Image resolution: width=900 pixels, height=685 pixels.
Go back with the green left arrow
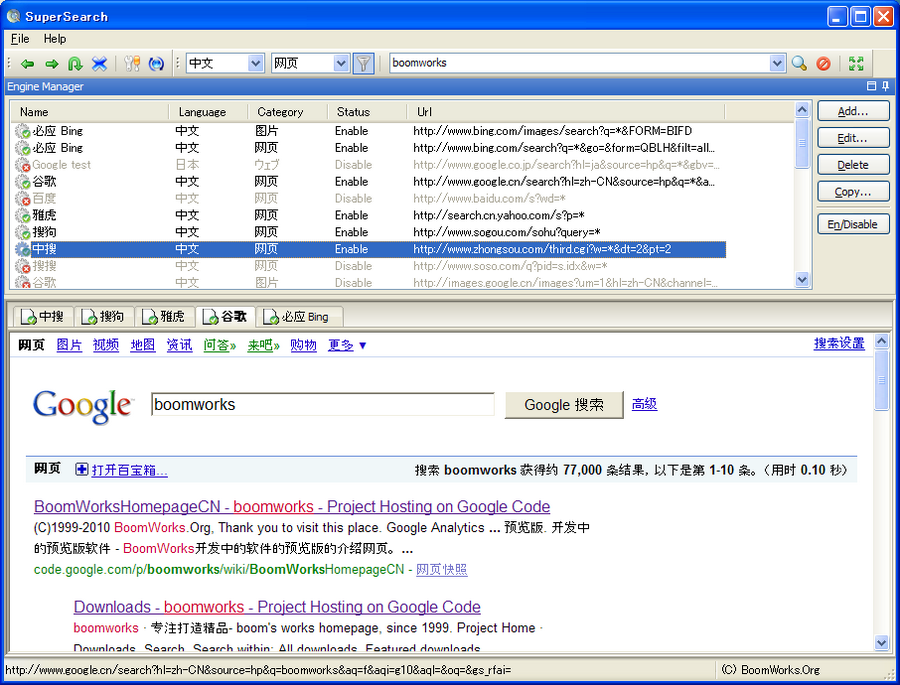27,63
